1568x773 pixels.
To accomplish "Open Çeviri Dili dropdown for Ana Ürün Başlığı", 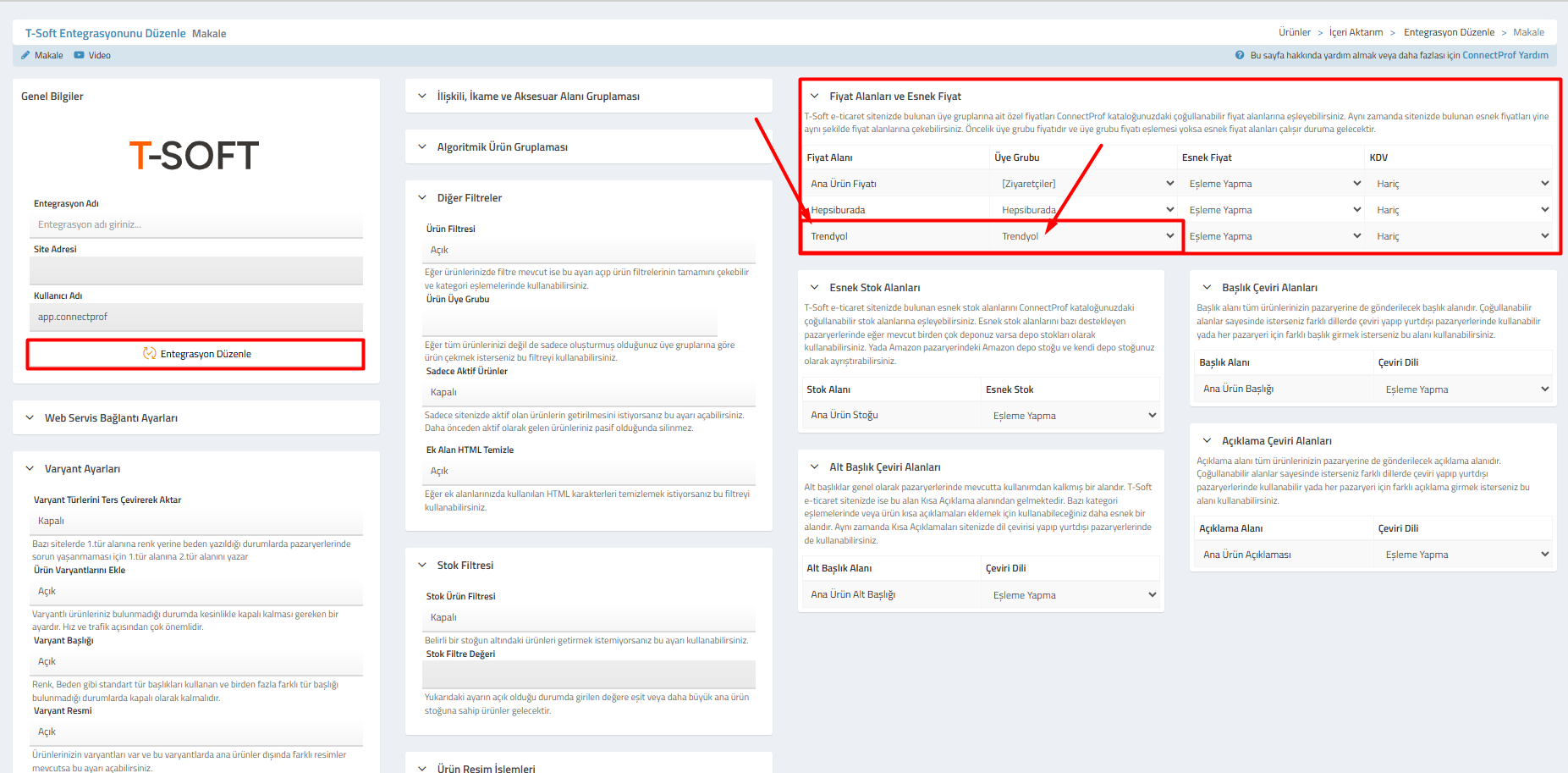I will pos(1465,389).
